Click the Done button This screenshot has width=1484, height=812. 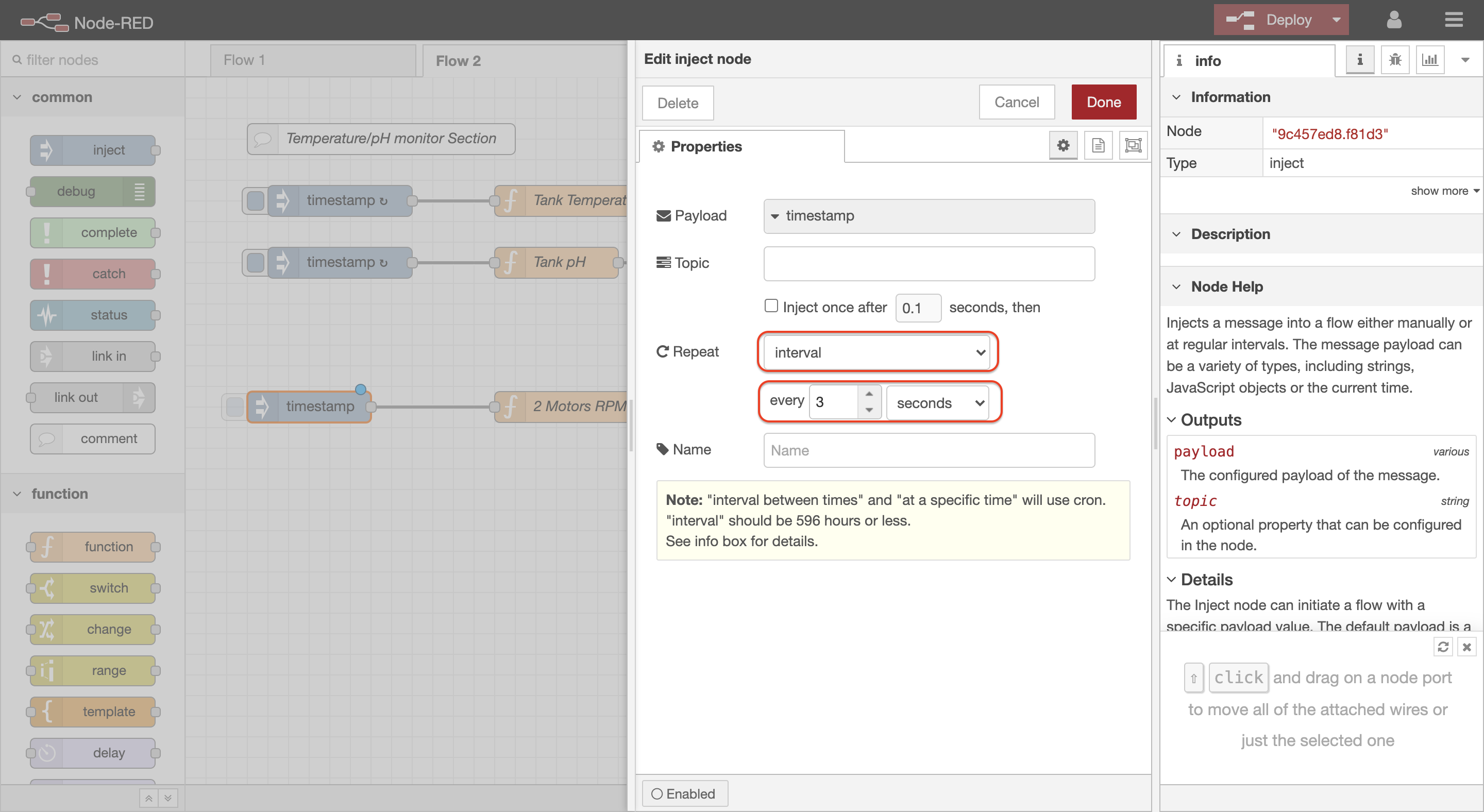[1104, 102]
